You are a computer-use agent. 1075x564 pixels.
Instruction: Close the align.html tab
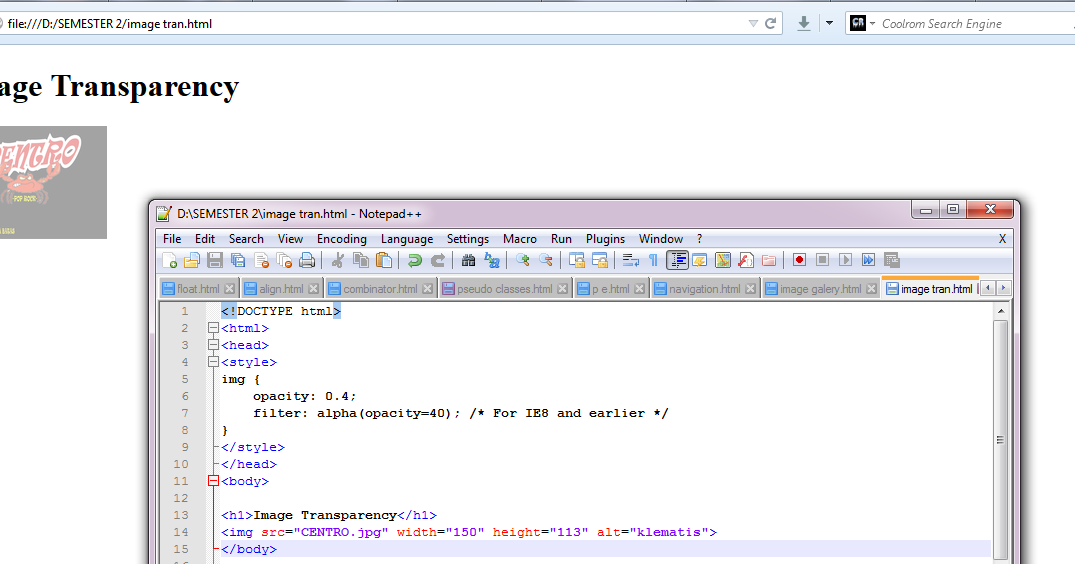click(313, 289)
